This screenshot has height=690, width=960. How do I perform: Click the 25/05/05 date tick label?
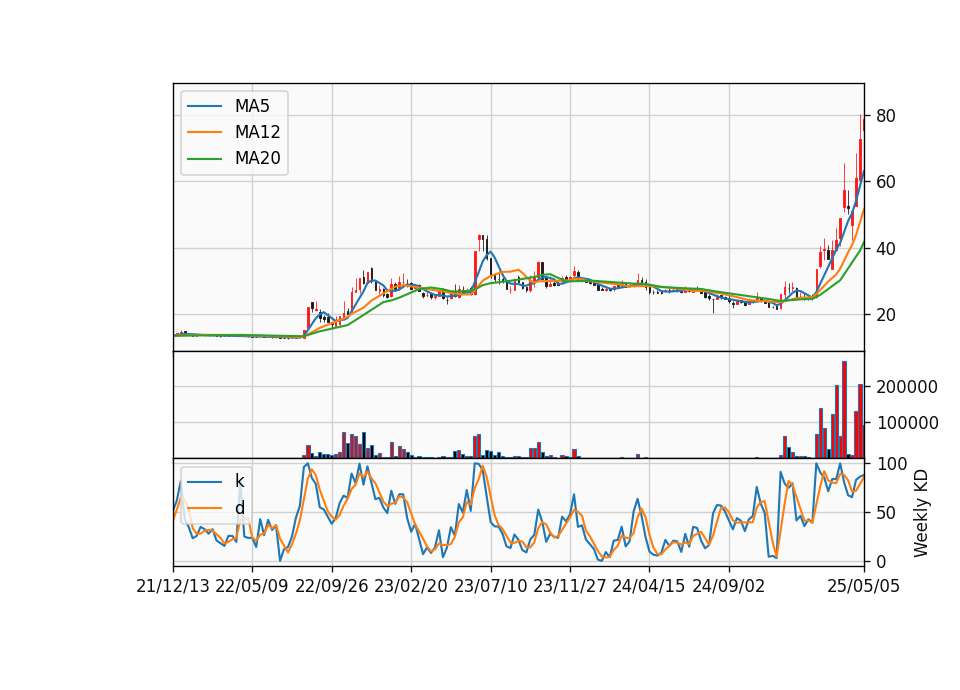(x=864, y=587)
